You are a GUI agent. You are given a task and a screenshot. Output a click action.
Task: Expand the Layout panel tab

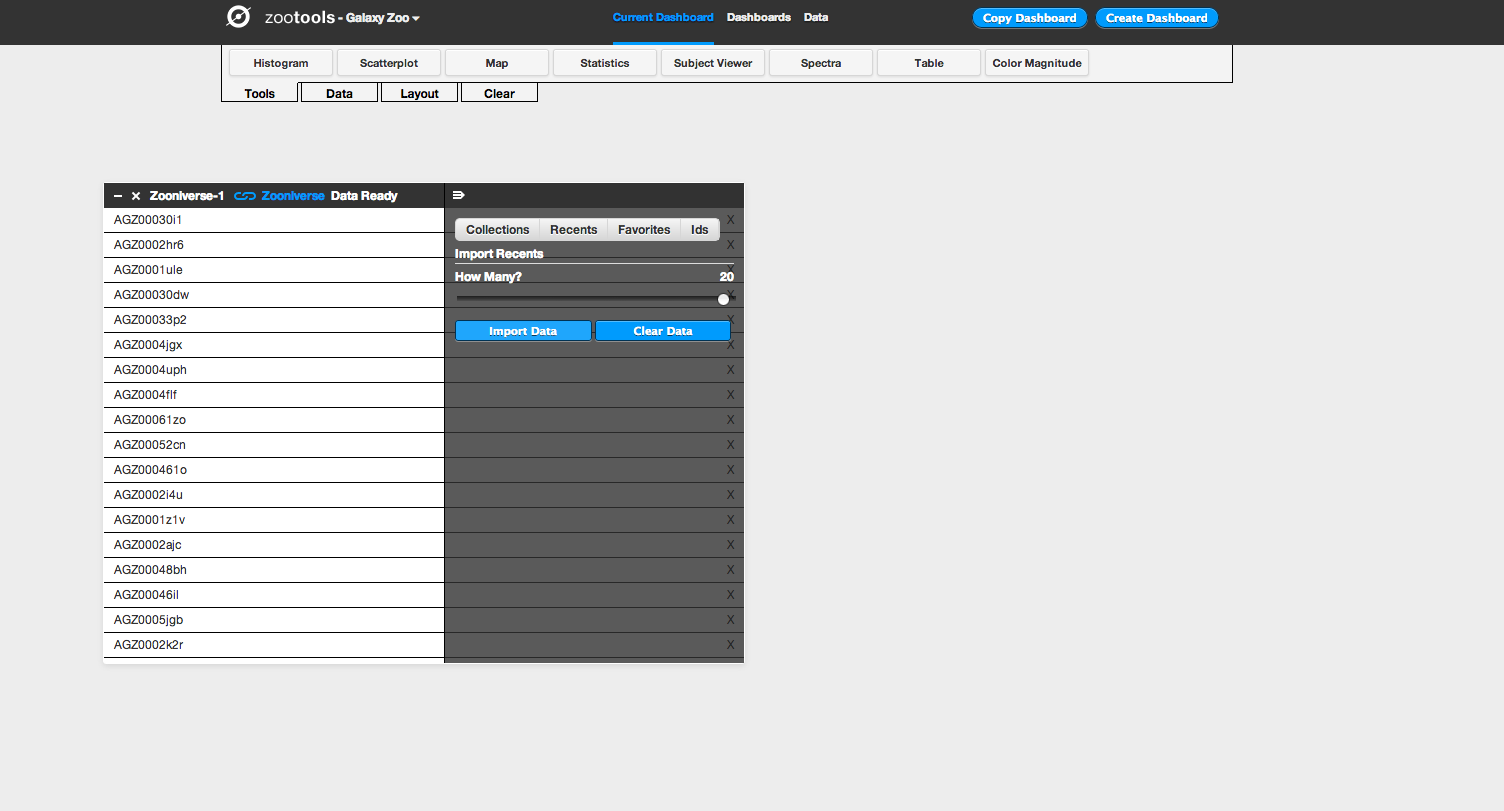coord(419,93)
